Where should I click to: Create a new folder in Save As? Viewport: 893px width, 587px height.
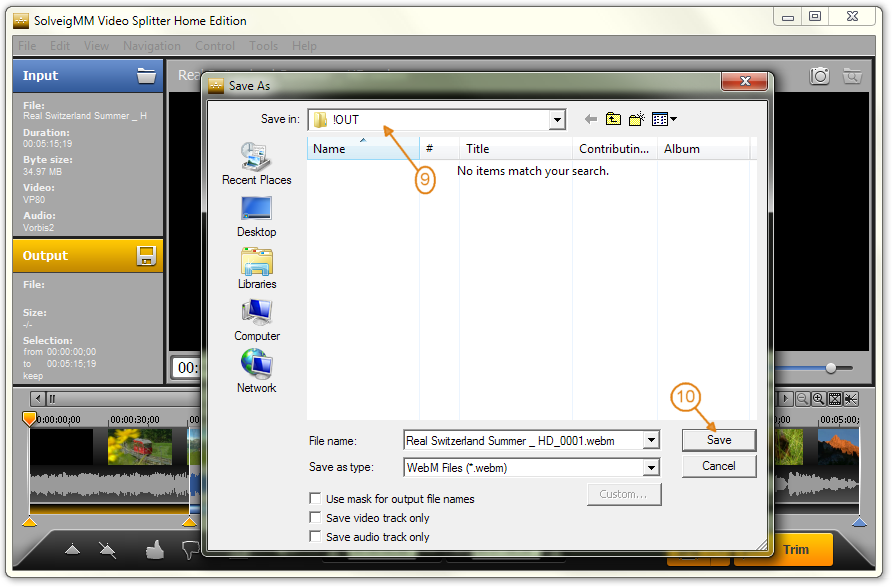click(637, 119)
